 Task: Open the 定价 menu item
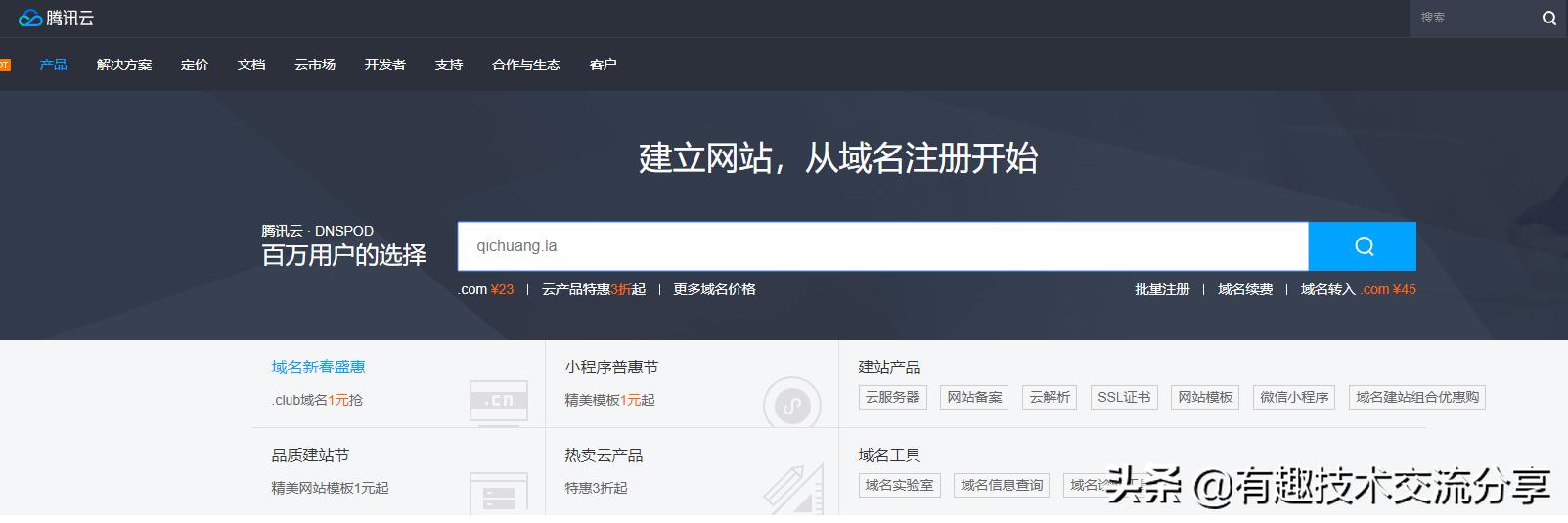[x=195, y=65]
